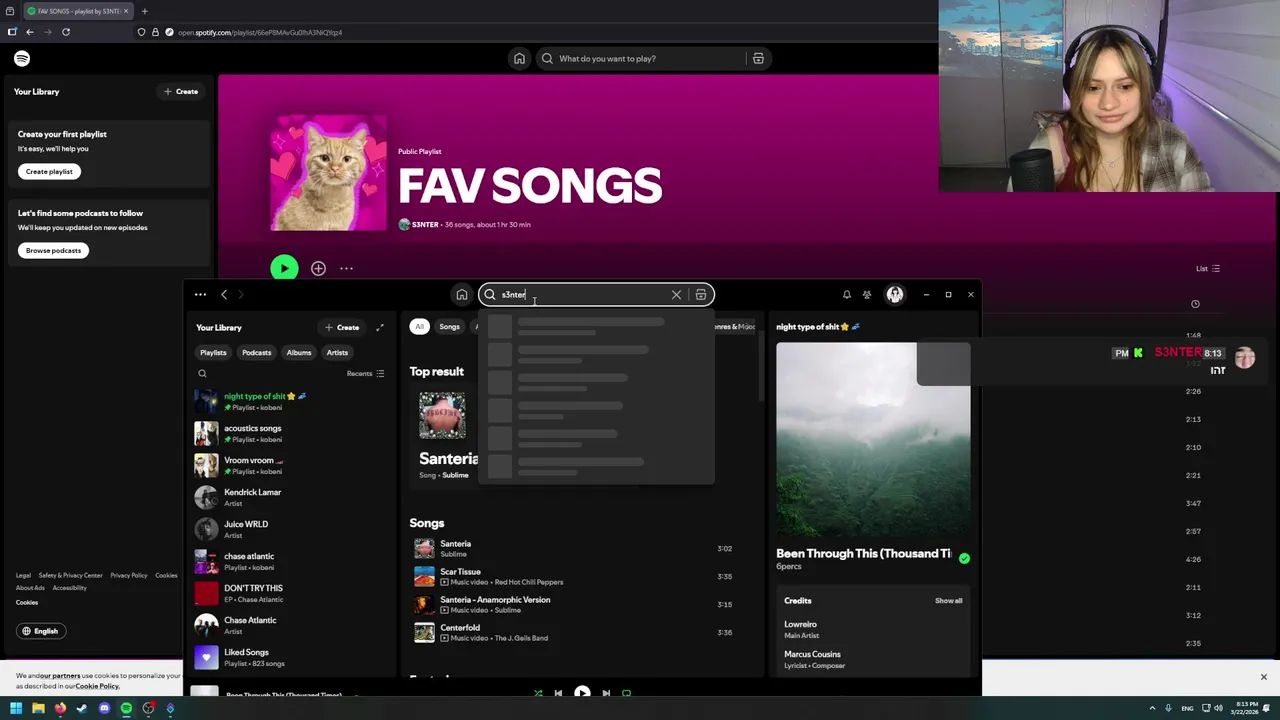Click the Spotify logo in web player
This screenshot has height=720, width=1280.
tap(22, 59)
